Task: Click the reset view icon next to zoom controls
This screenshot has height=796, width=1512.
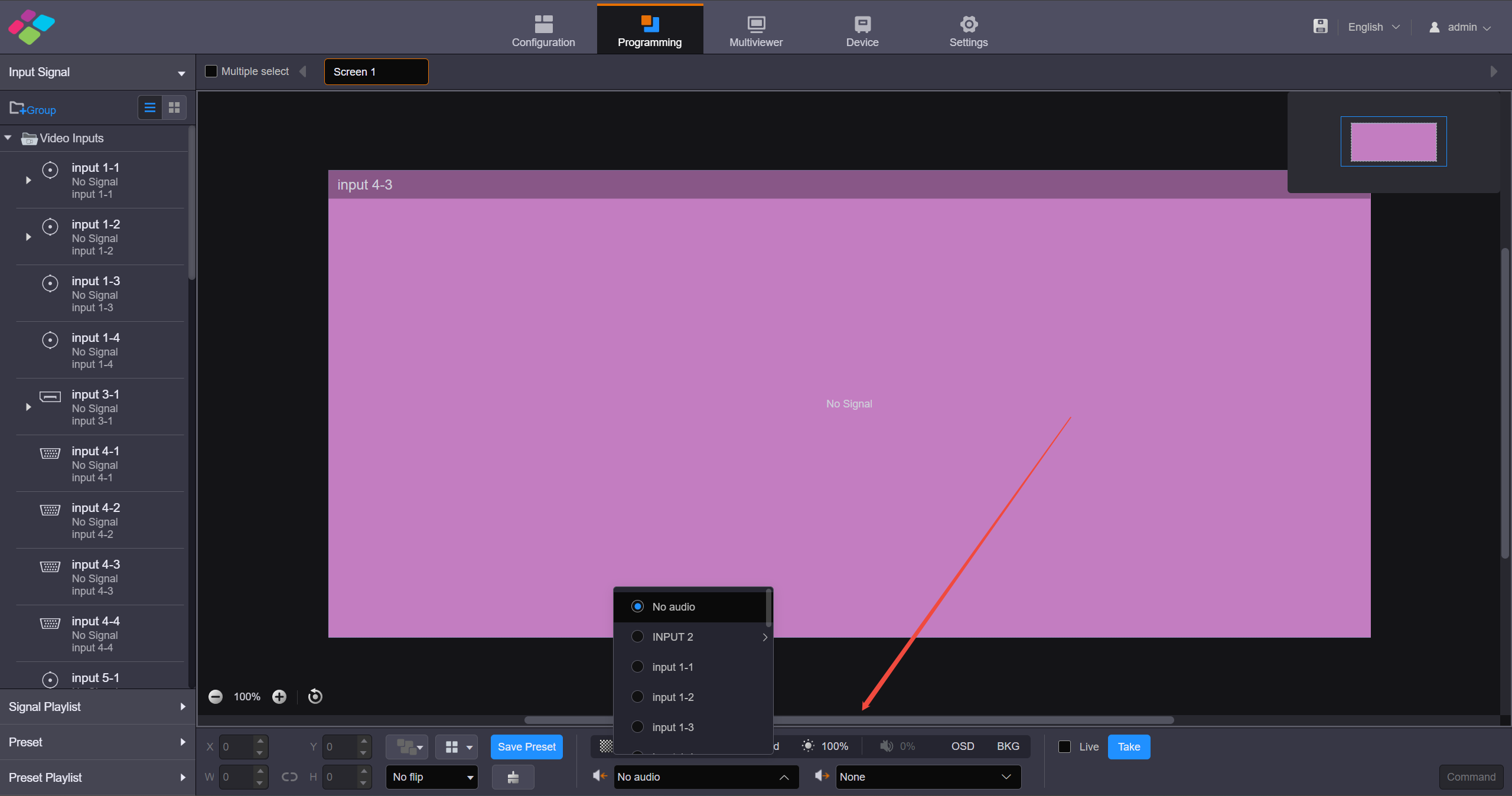Action: pyautogui.click(x=314, y=697)
